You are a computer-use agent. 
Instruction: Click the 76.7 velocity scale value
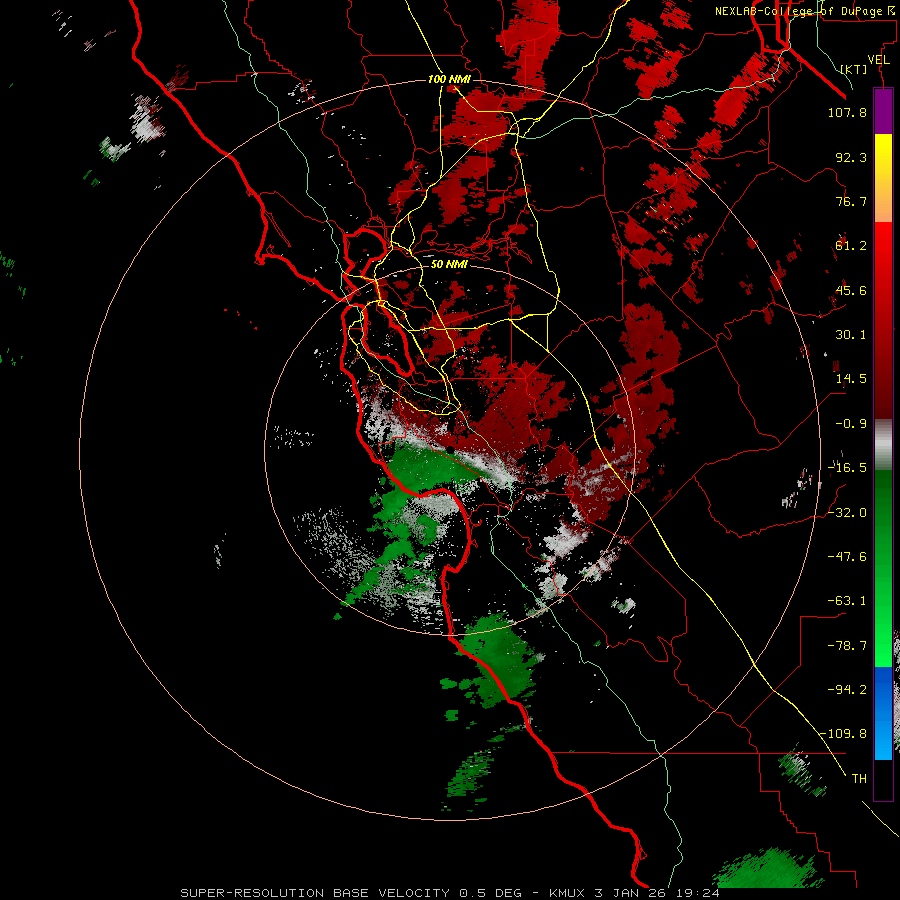851,201
